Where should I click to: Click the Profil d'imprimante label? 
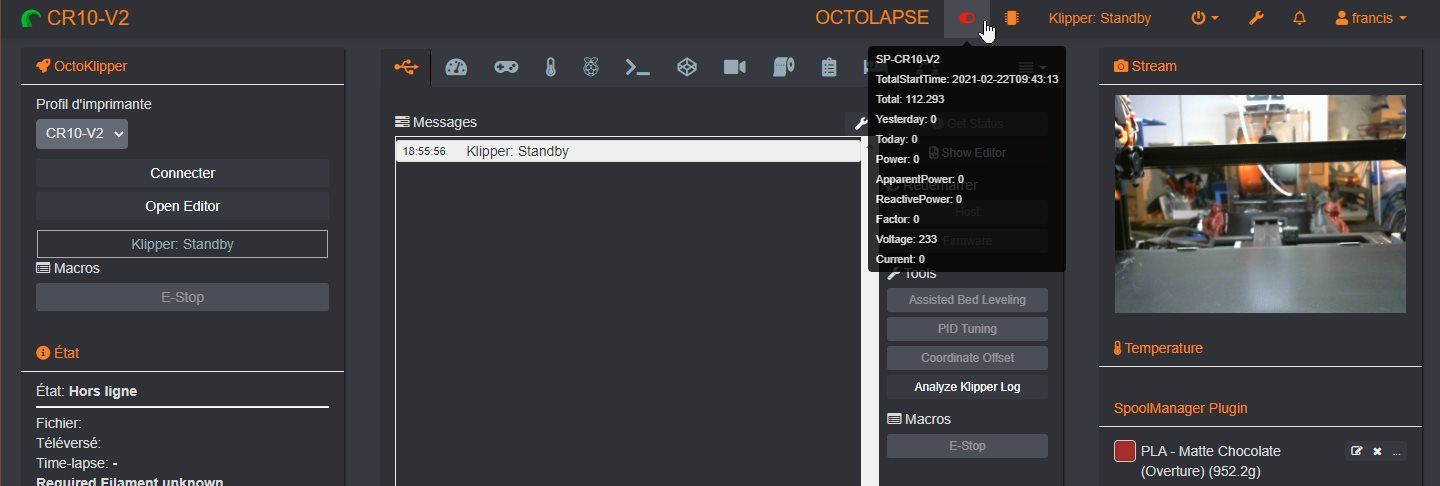(94, 104)
